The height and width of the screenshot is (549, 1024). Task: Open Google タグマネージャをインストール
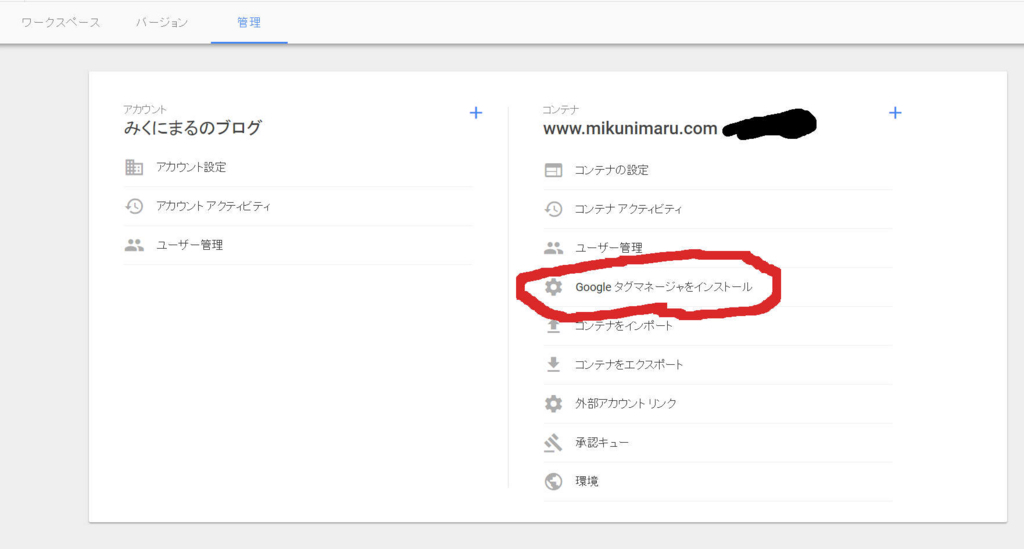664,287
